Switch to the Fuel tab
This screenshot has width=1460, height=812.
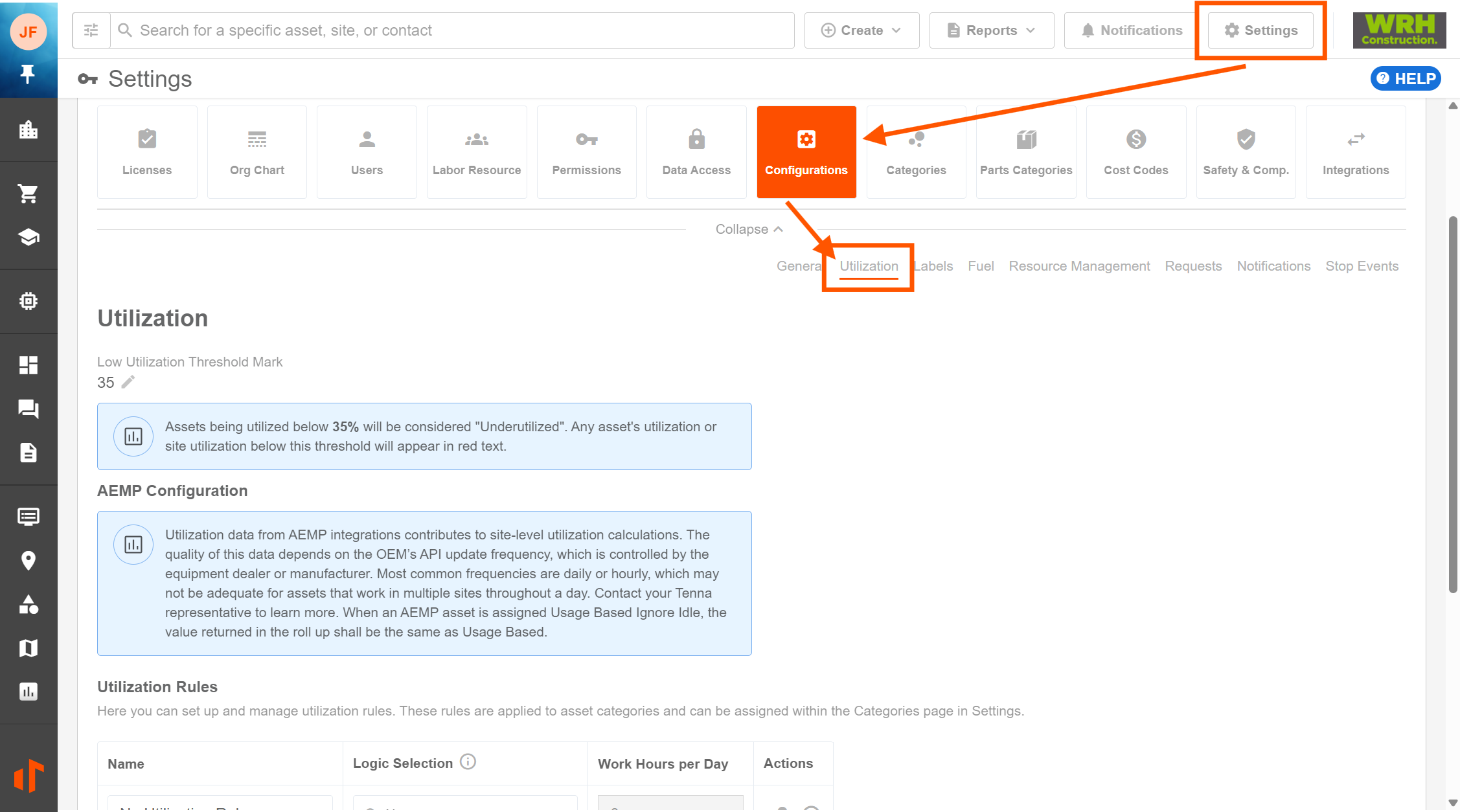[x=980, y=266]
